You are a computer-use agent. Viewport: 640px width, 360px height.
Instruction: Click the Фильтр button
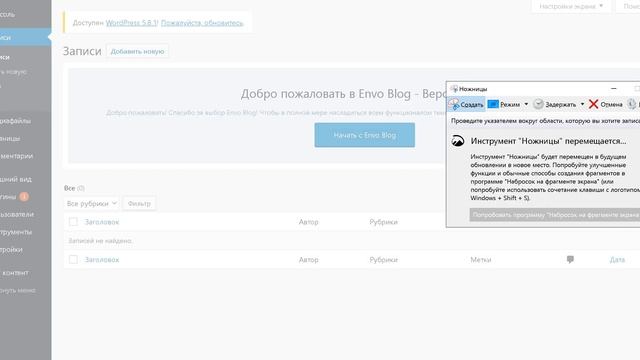click(139, 203)
